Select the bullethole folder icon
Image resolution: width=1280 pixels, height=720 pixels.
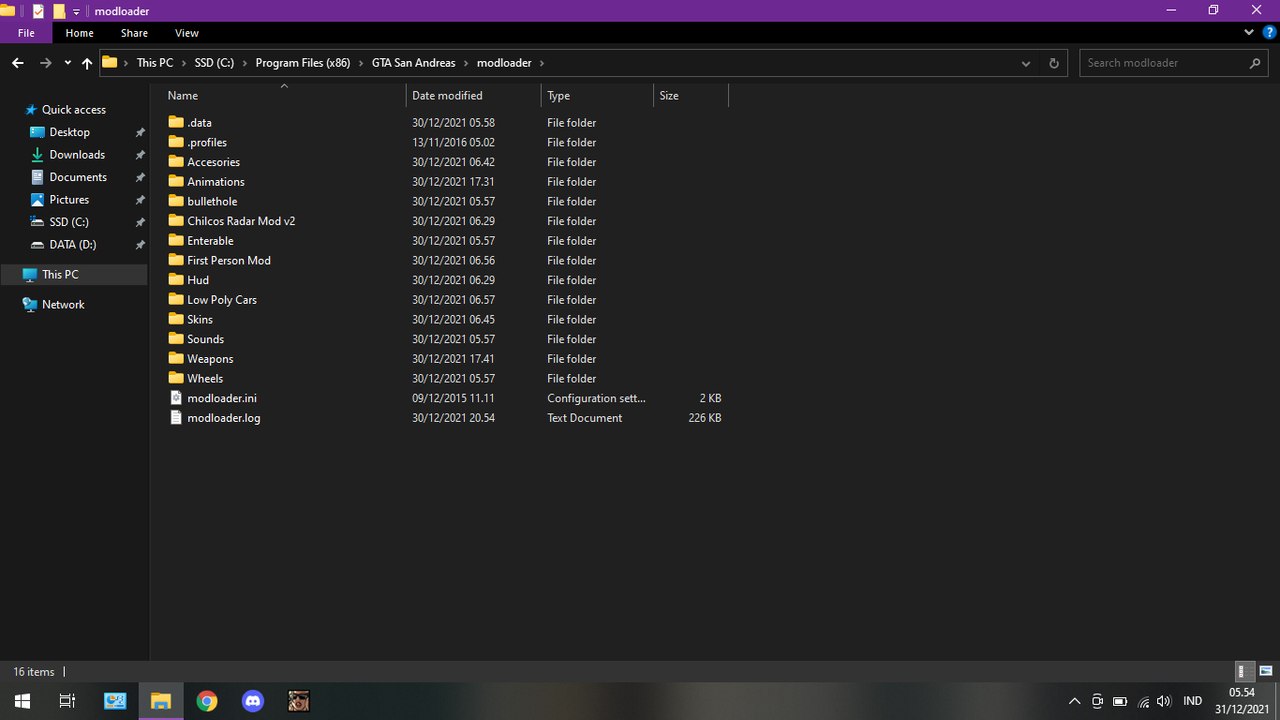tap(176, 201)
